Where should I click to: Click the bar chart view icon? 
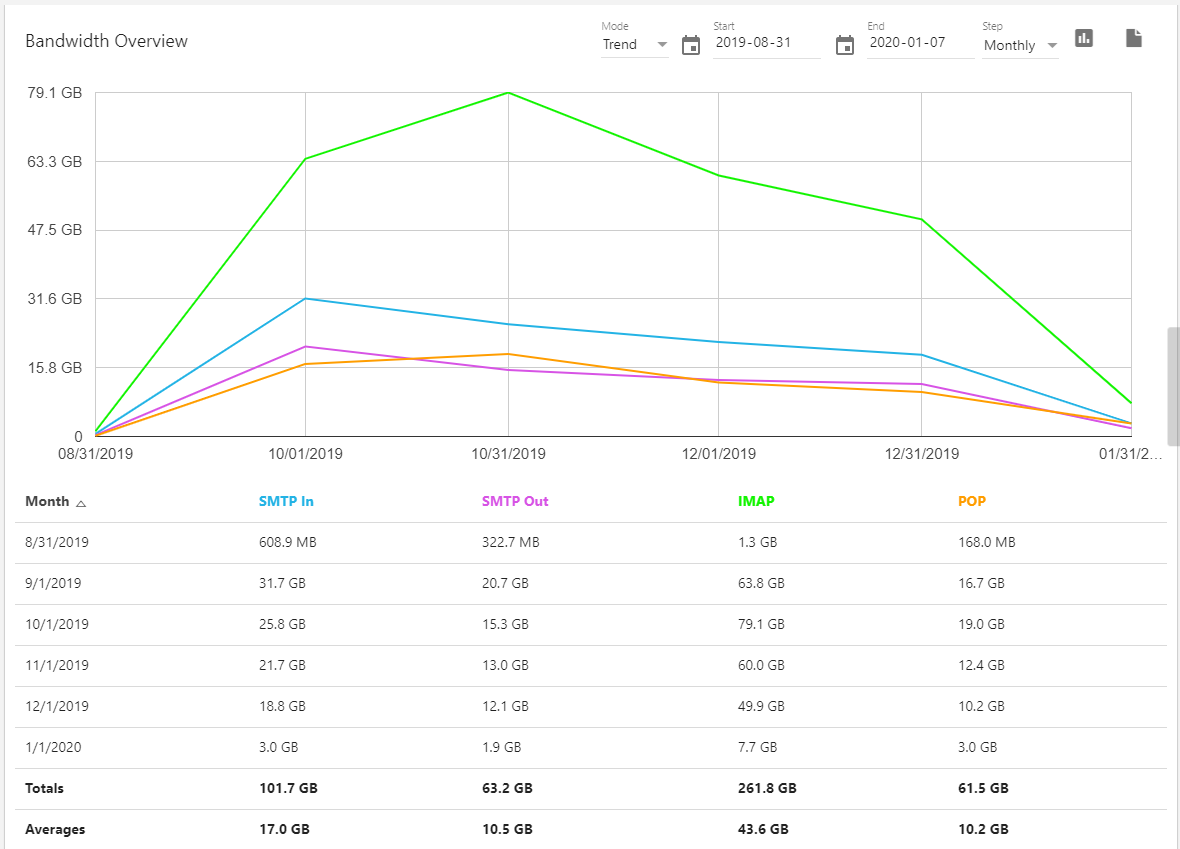point(1084,38)
